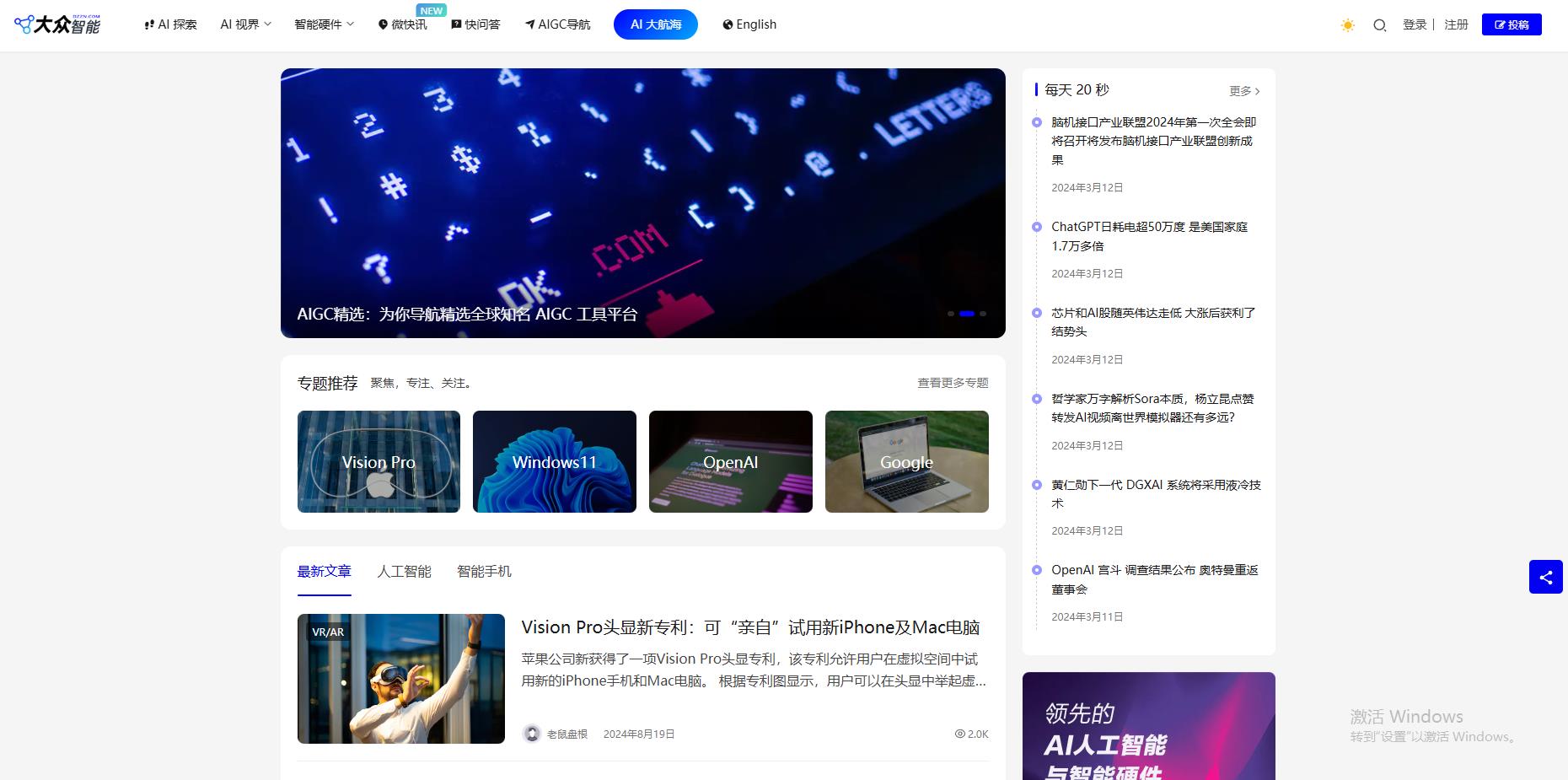Select the AIGC导航 navigation arrow icon

coord(529,24)
